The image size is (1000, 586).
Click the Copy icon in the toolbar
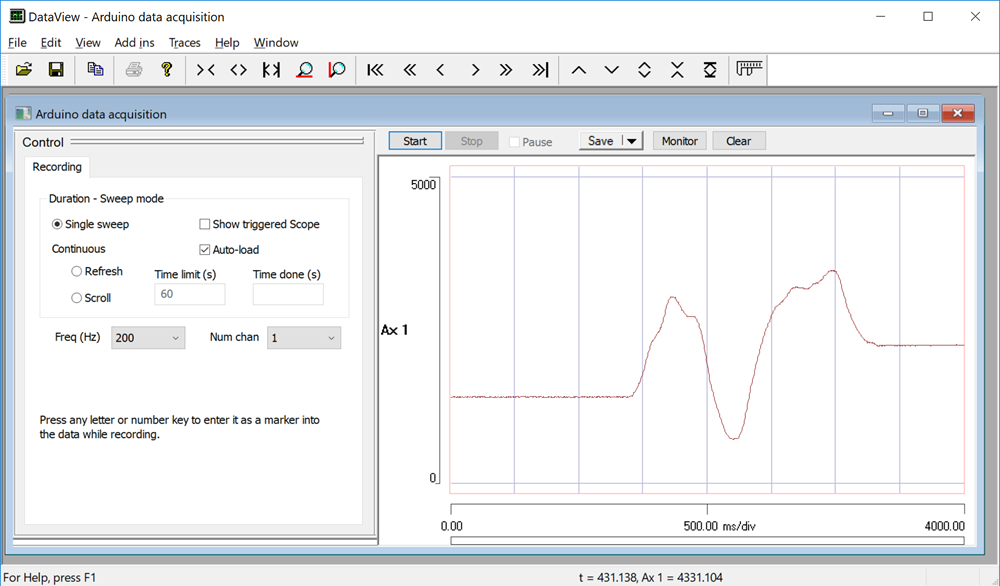tap(95, 70)
